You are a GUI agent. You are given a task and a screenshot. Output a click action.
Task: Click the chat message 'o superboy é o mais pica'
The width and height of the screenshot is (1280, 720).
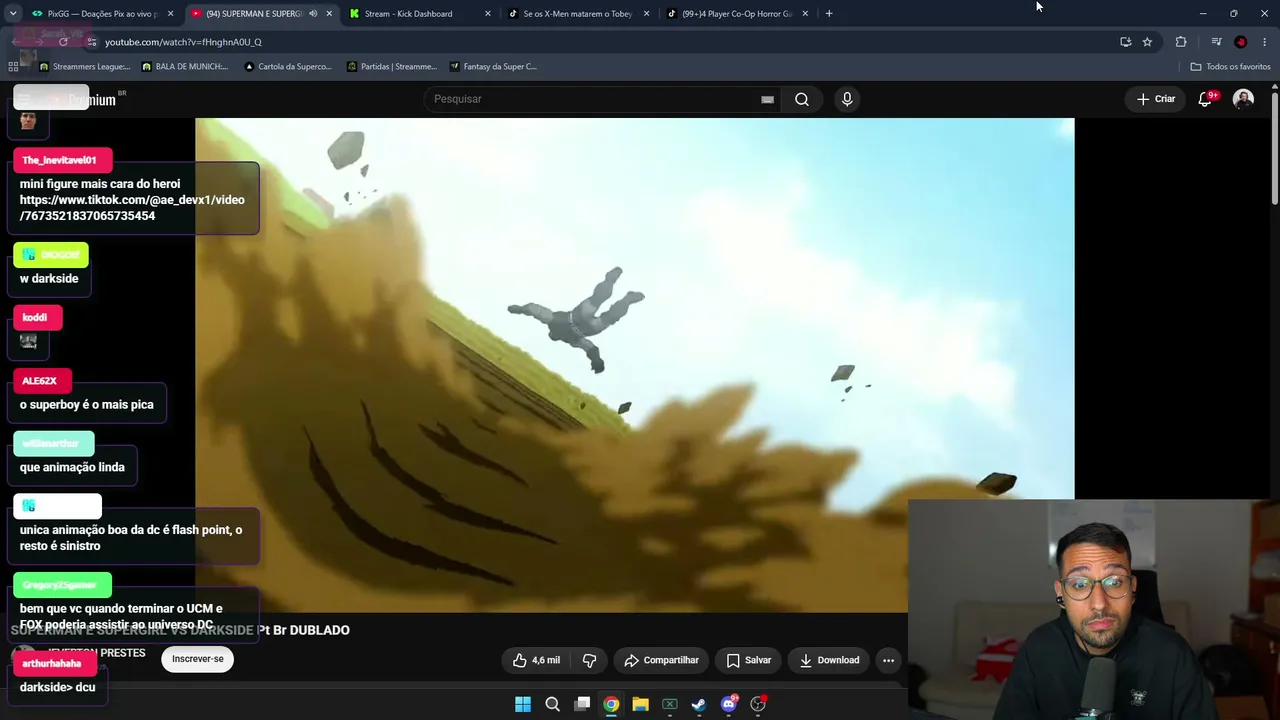point(87,404)
